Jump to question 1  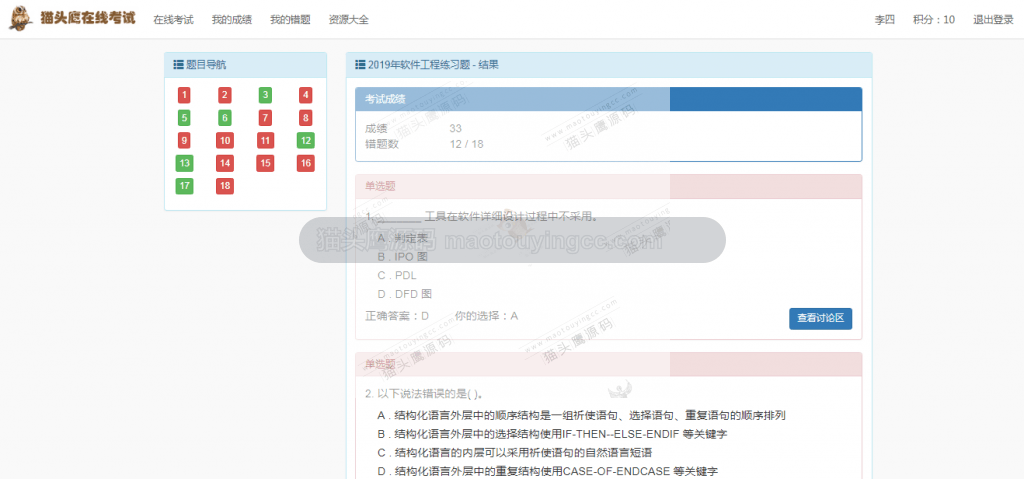pos(184,95)
